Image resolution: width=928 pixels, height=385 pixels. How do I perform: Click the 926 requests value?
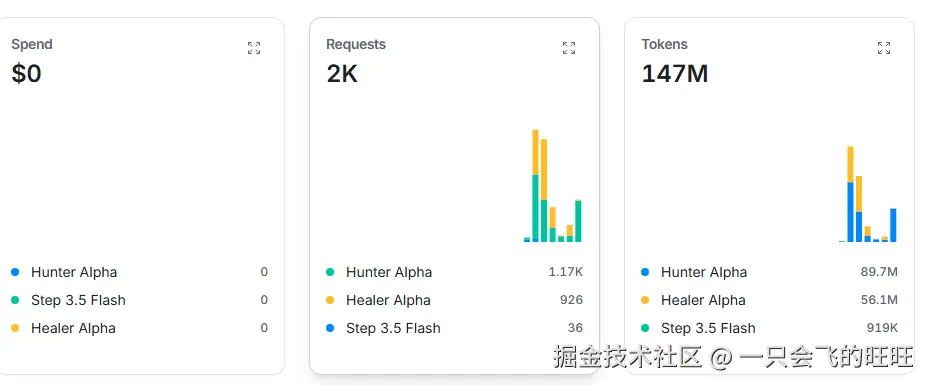[x=571, y=300]
